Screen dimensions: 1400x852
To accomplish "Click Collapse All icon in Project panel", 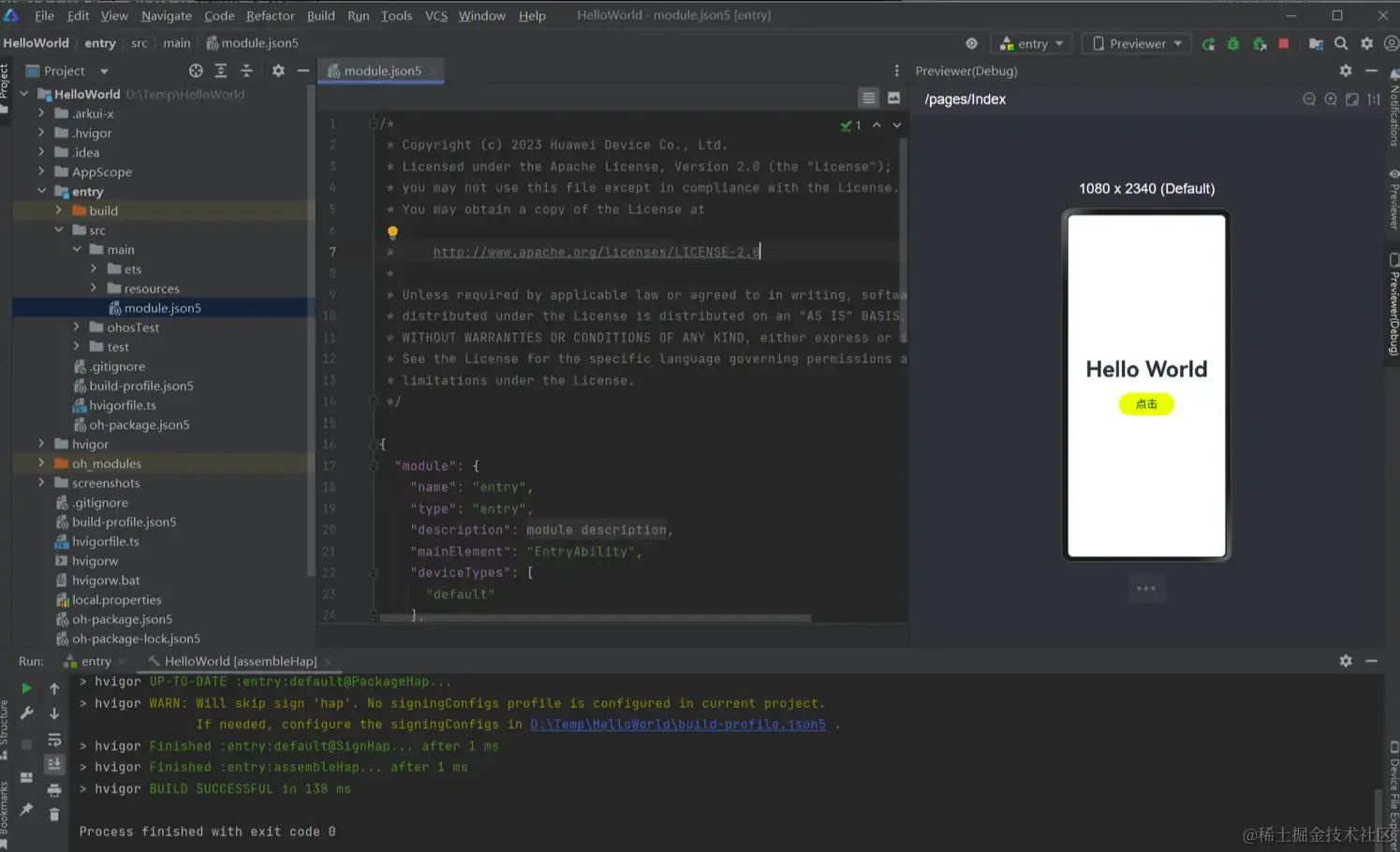I will [246, 70].
